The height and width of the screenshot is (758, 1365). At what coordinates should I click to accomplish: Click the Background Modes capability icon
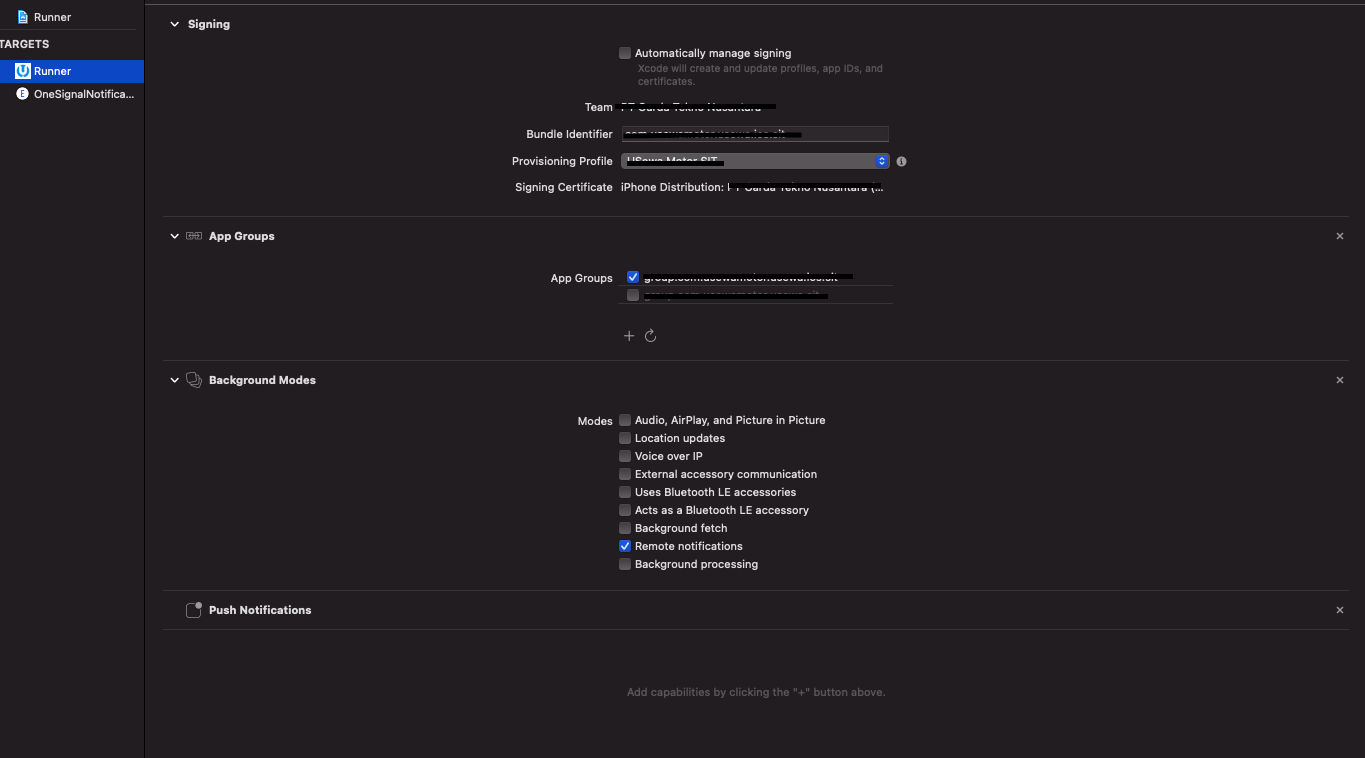[x=192, y=379]
